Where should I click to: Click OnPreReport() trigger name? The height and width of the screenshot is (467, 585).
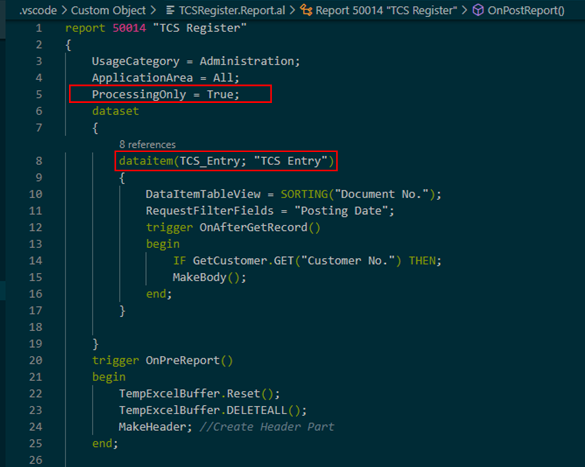point(189,360)
